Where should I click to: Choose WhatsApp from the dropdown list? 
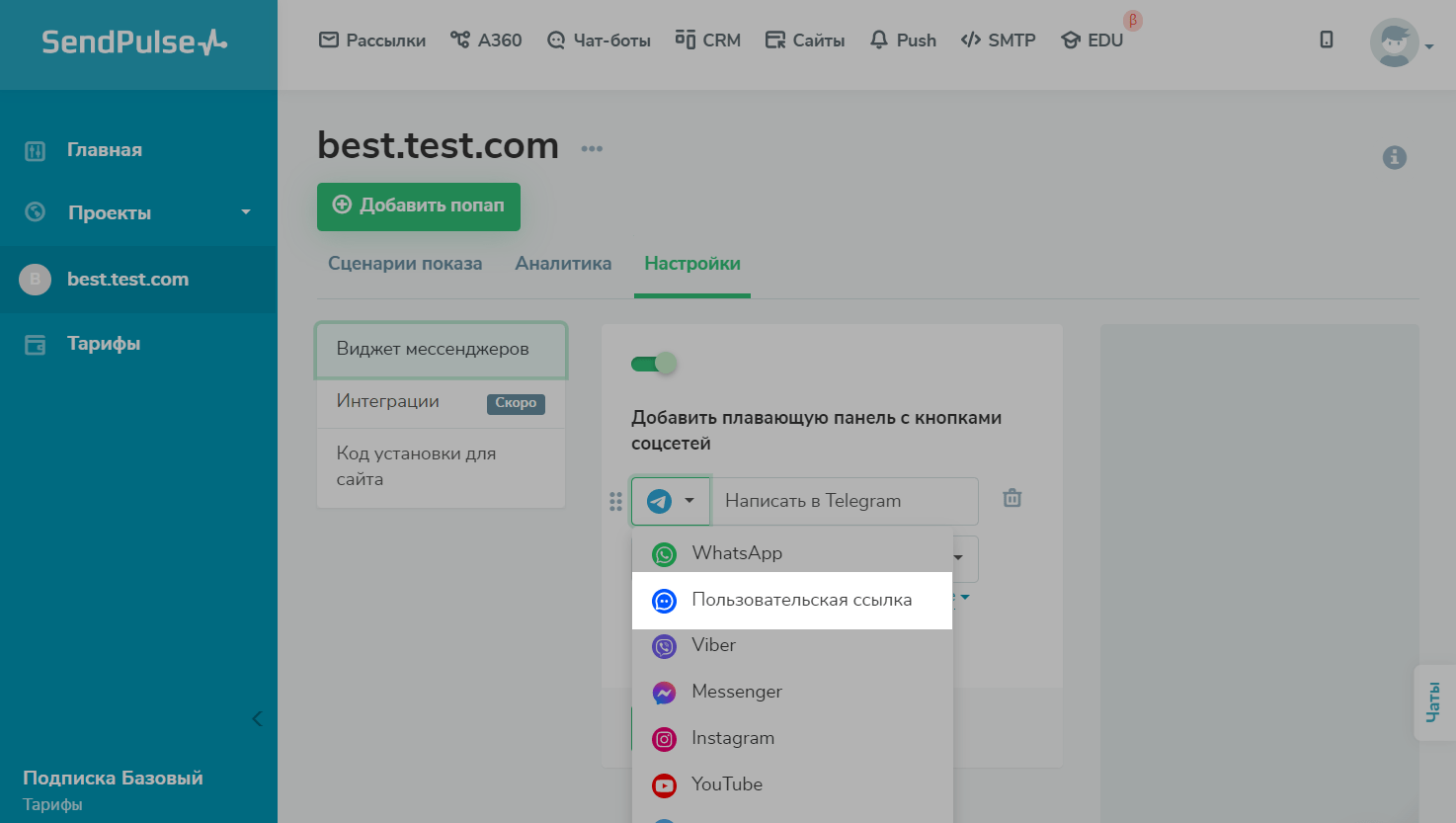(792, 553)
